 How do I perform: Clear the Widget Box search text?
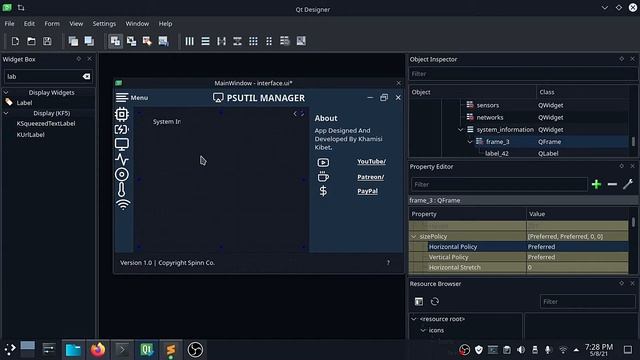tap(86, 76)
